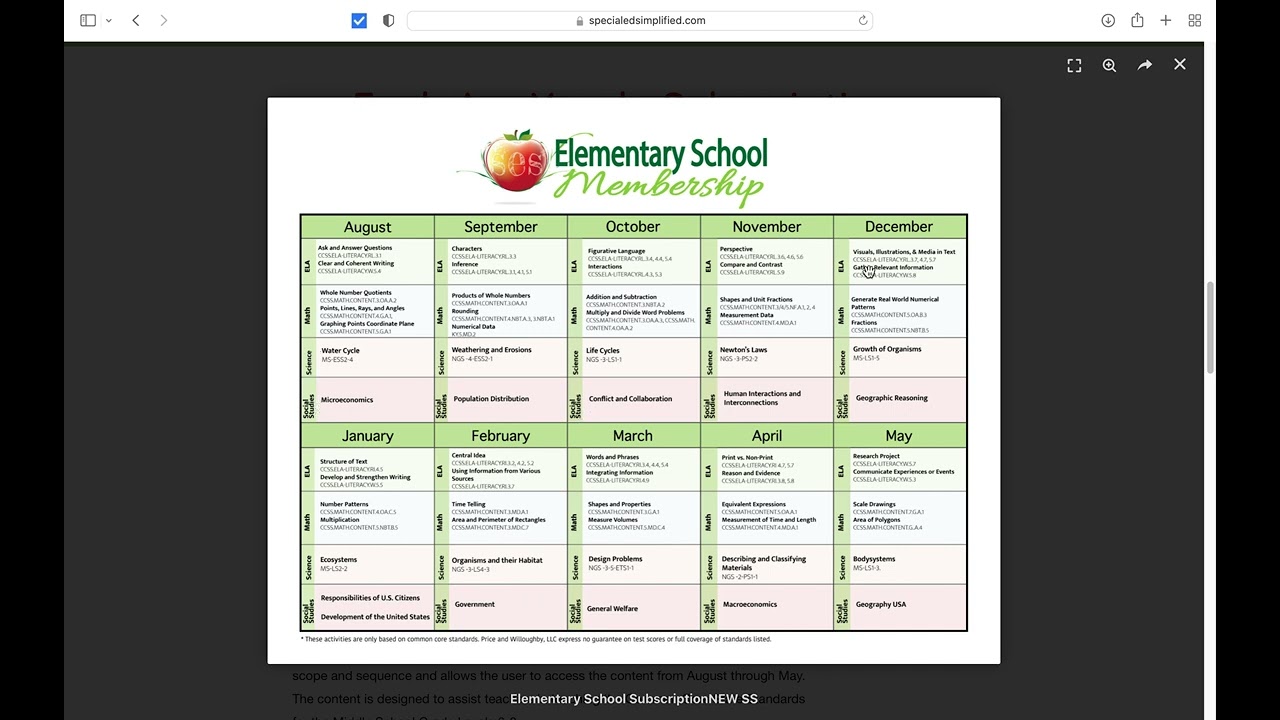Show Safari downloads

coord(1108,20)
